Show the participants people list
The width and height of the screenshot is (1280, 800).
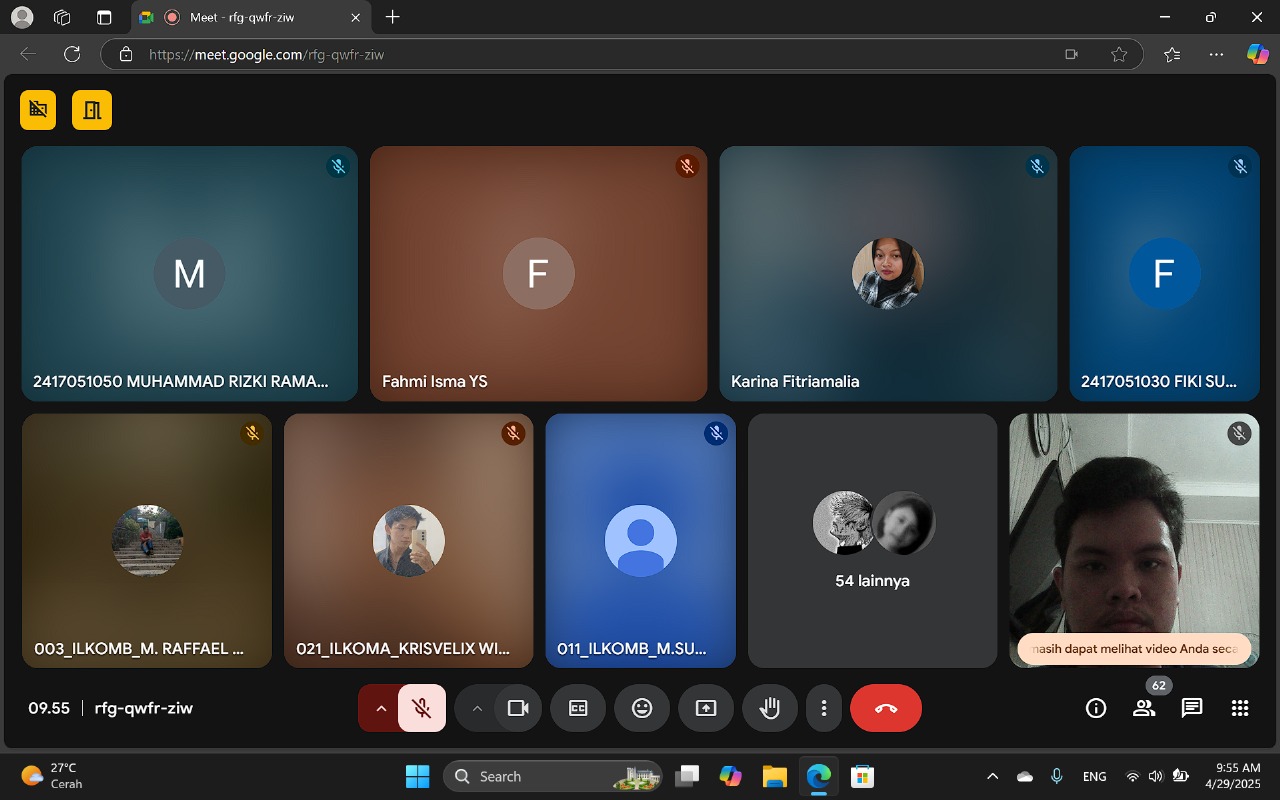click(x=1143, y=708)
